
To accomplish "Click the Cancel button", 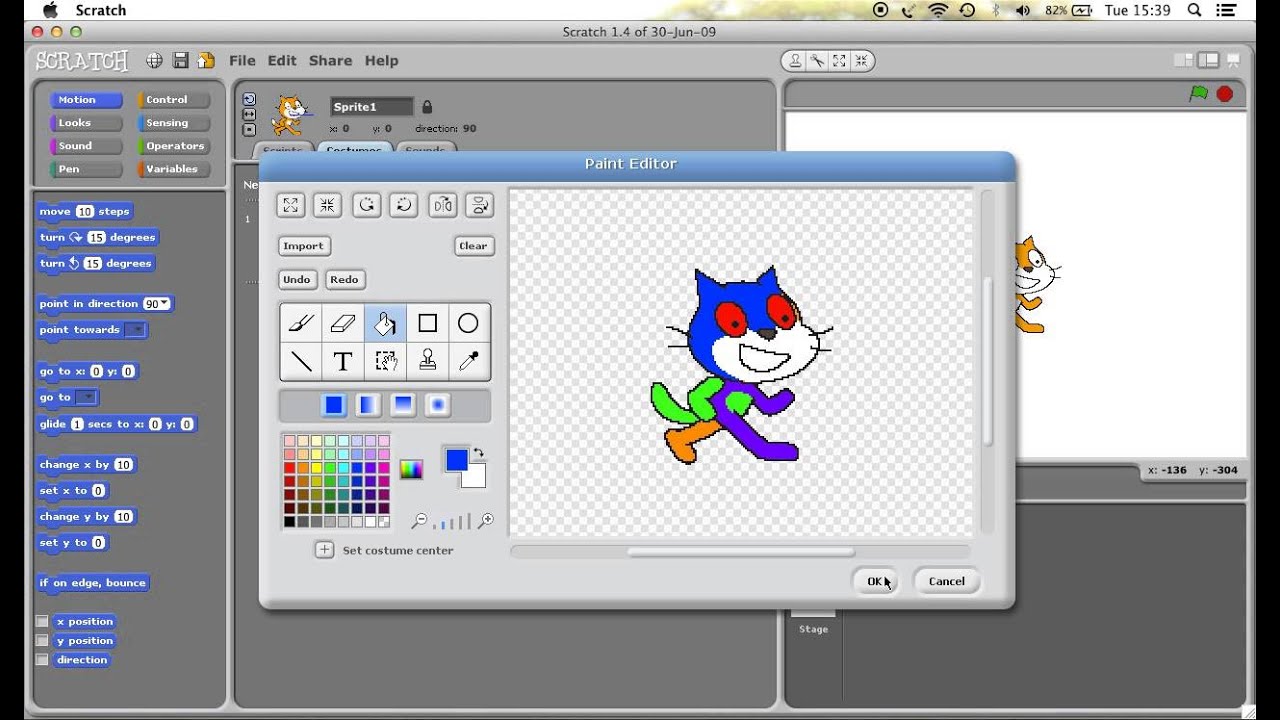I will [946, 581].
